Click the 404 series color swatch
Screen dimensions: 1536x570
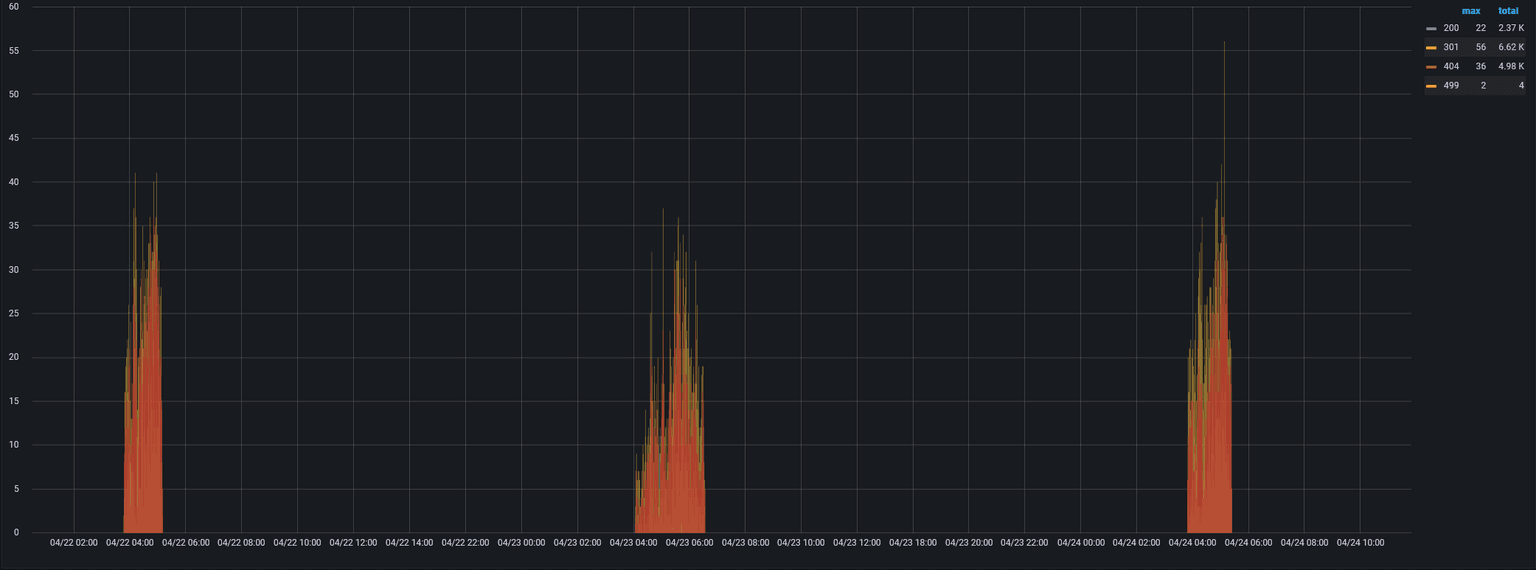click(x=1431, y=67)
